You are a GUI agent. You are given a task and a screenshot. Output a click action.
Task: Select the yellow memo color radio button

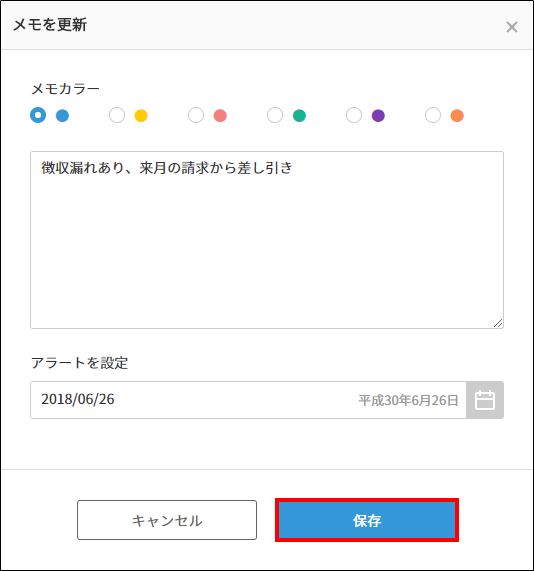pyautogui.click(x=117, y=115)
